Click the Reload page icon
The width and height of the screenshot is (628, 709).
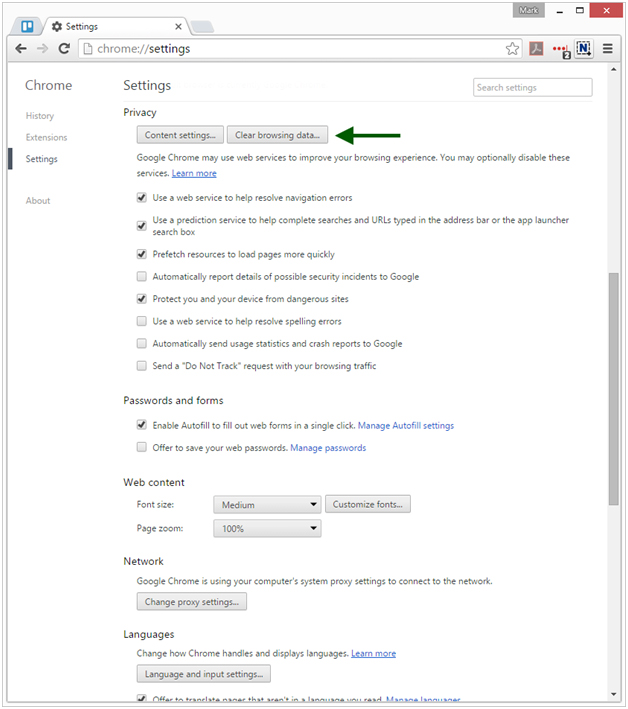pyautogui.click(x=64, y=49)
